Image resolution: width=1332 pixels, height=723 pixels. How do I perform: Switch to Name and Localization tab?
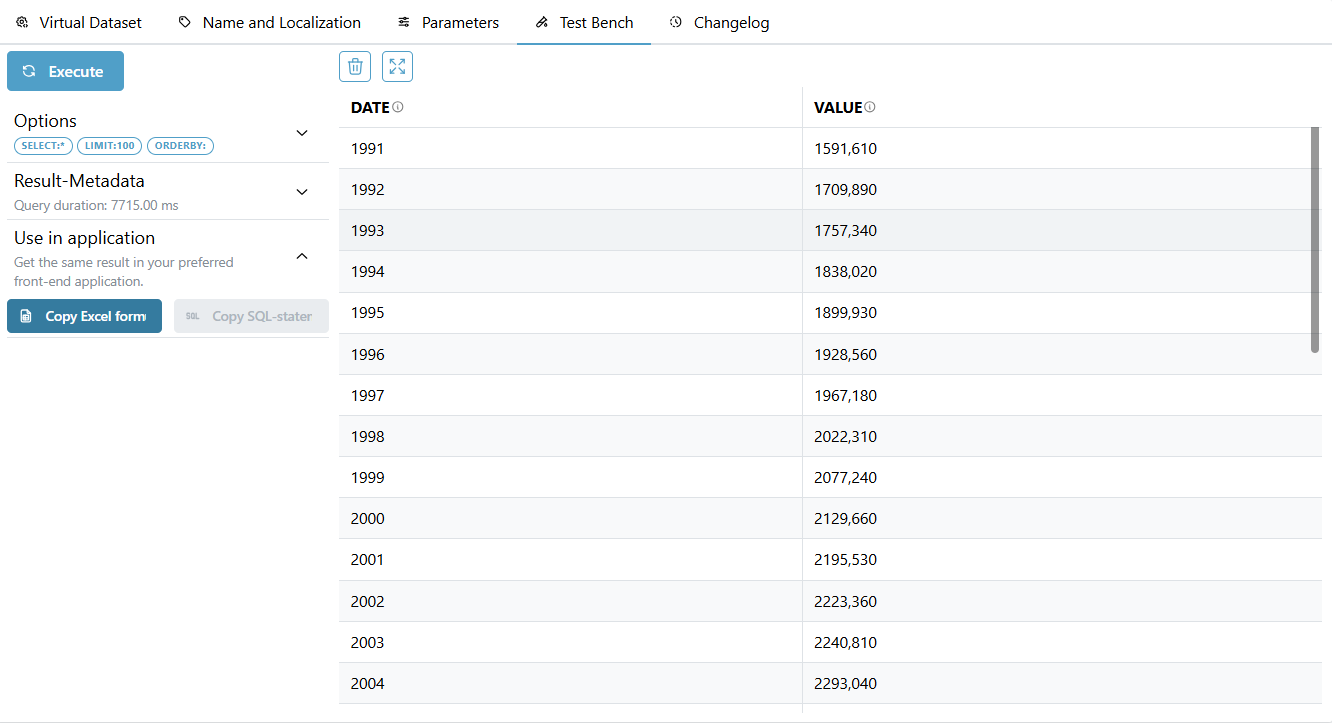click(269, 22)
